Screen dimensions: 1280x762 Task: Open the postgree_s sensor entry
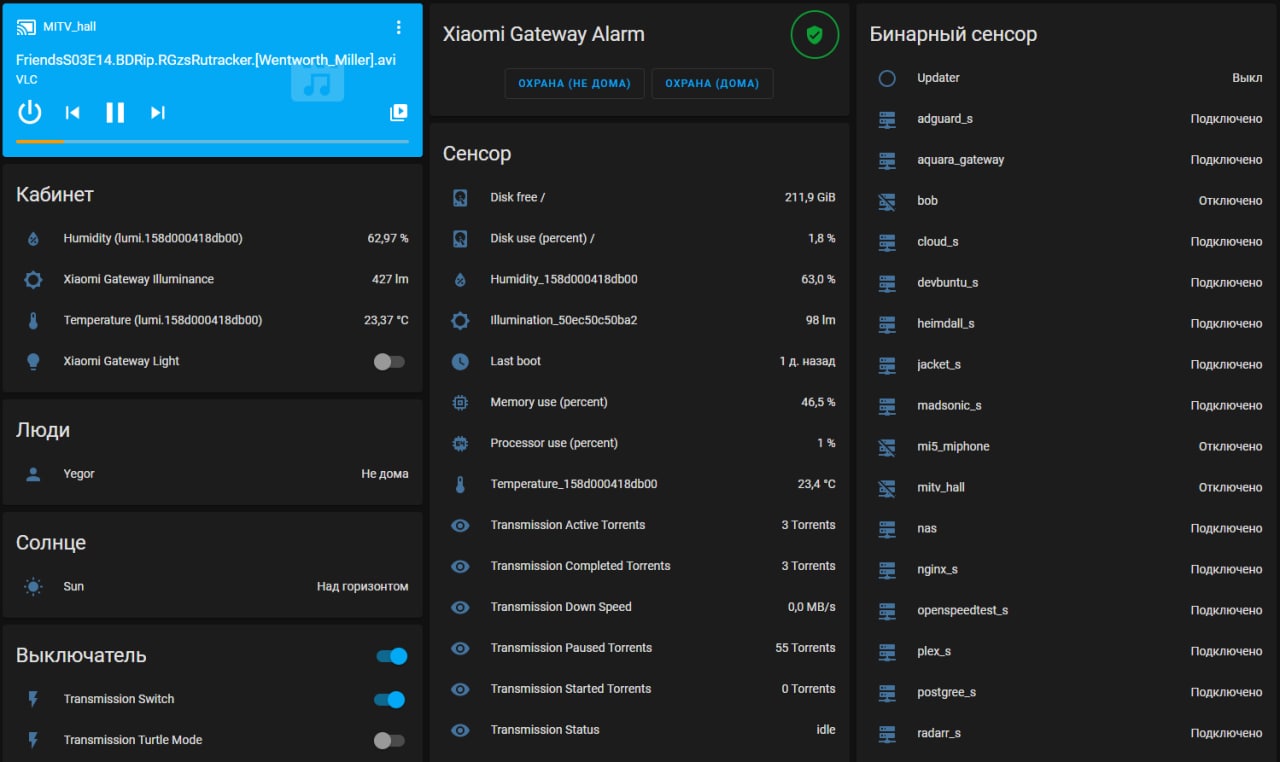coord(1066,693)
